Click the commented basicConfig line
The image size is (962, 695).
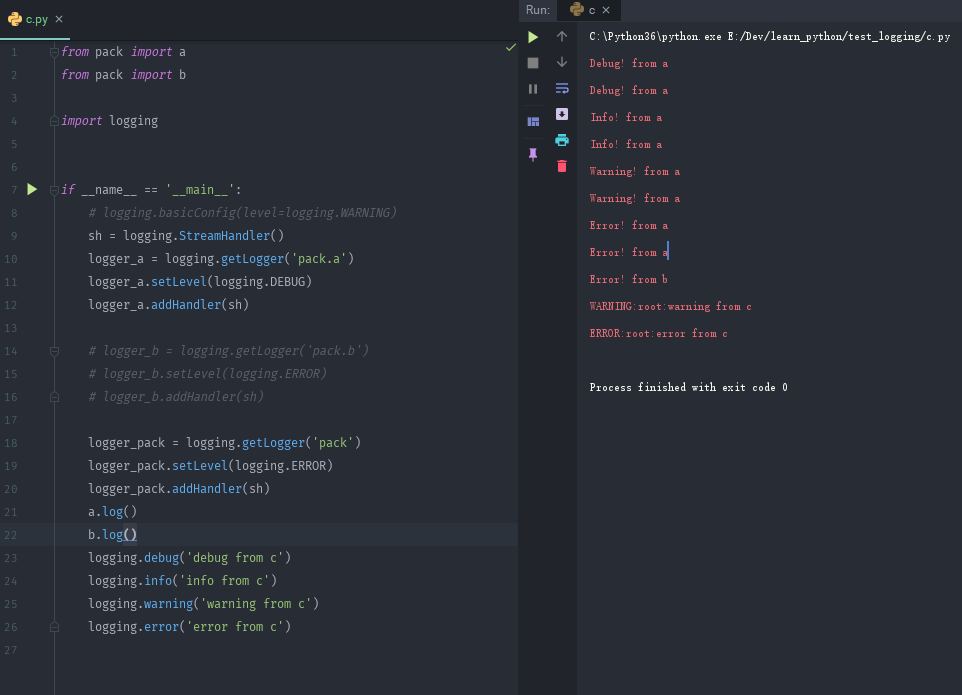pos(242,213)
